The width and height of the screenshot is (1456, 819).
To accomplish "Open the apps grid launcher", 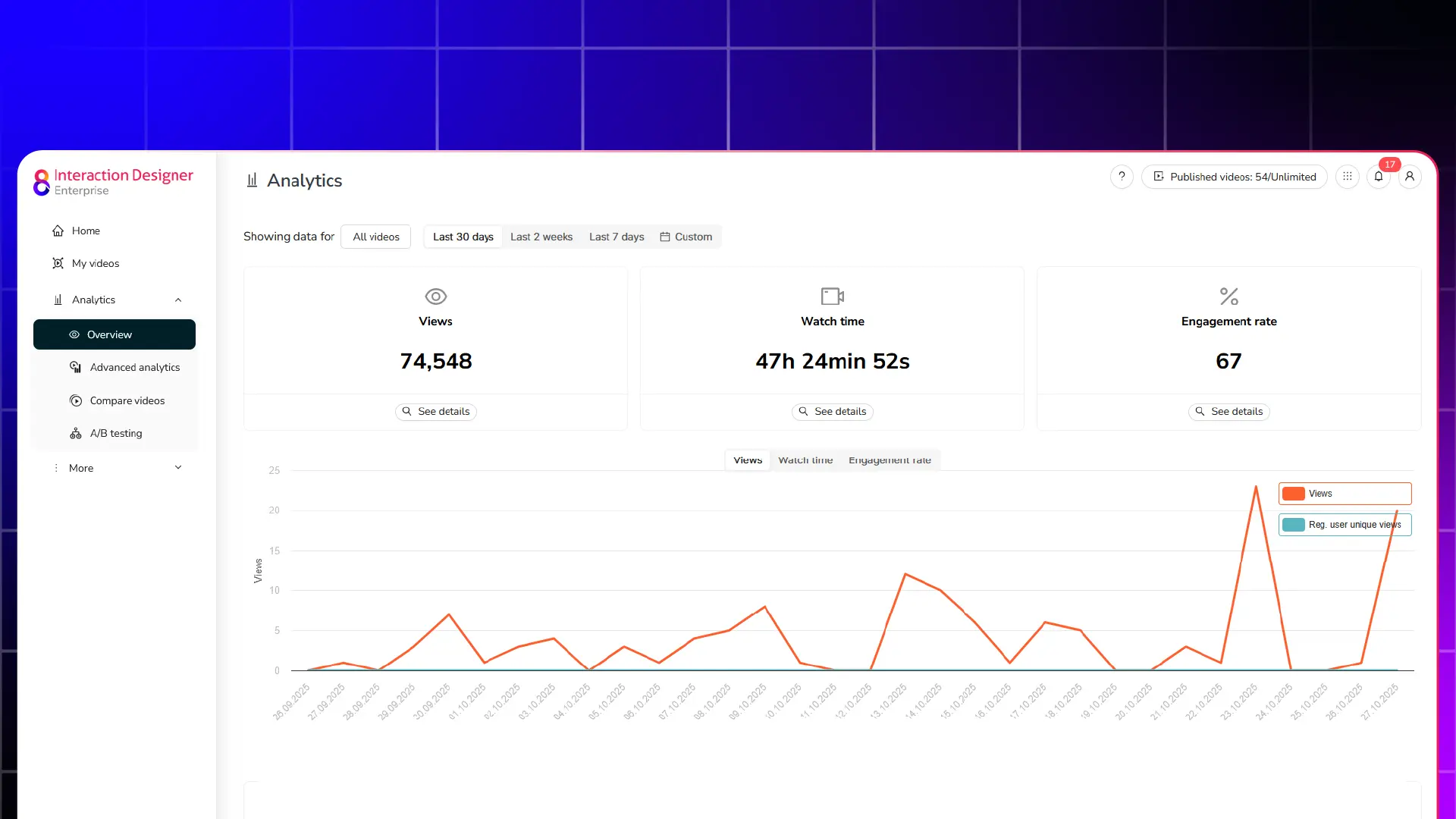I will pyautogui.click(x=1347, y=176).
